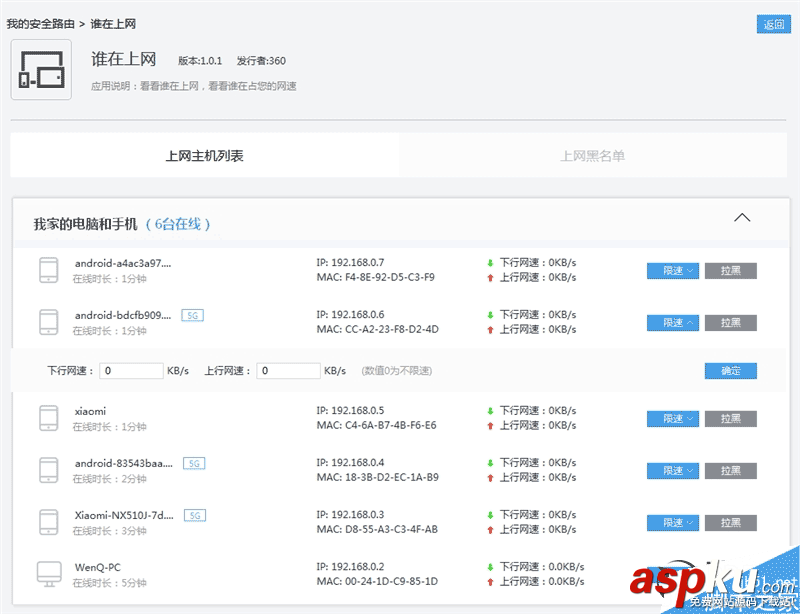Open the 限速 dropdown for xiaomi
This screenshot has width=800, height=614.
pos(672,418)
